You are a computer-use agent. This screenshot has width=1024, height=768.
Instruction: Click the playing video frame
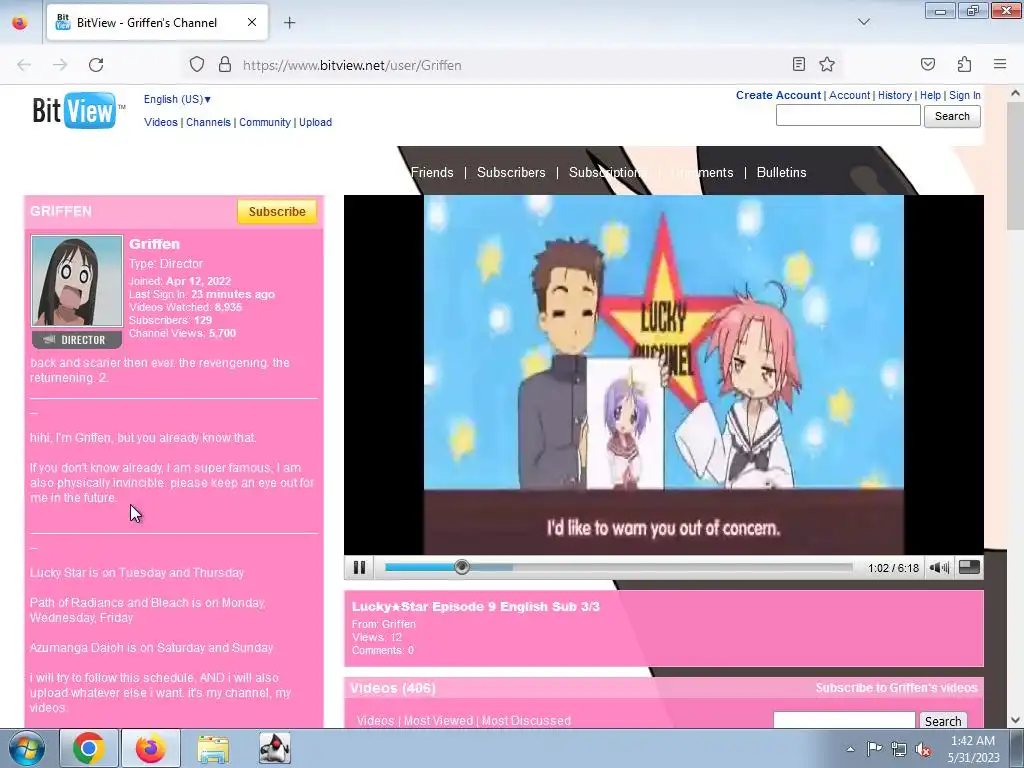664,375
